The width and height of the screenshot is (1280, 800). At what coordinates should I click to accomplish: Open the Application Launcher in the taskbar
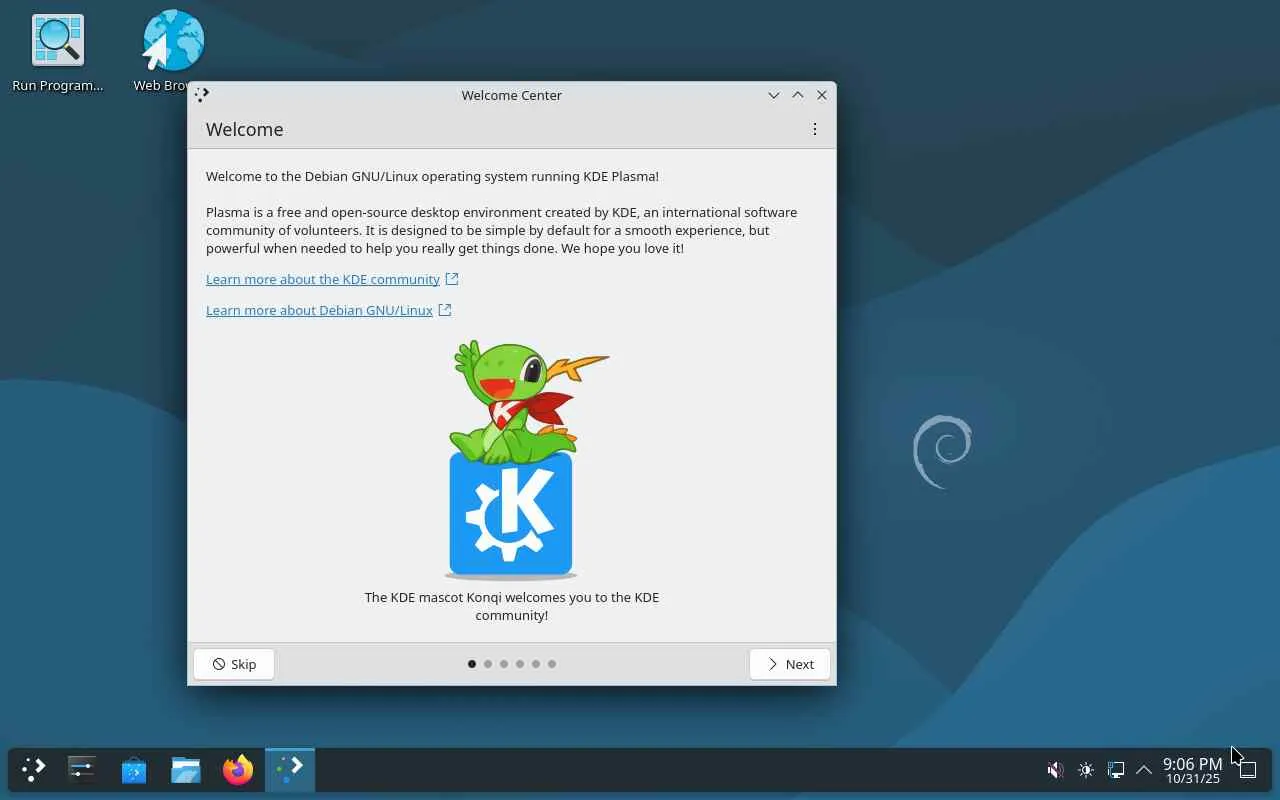[x=34, y=769]
